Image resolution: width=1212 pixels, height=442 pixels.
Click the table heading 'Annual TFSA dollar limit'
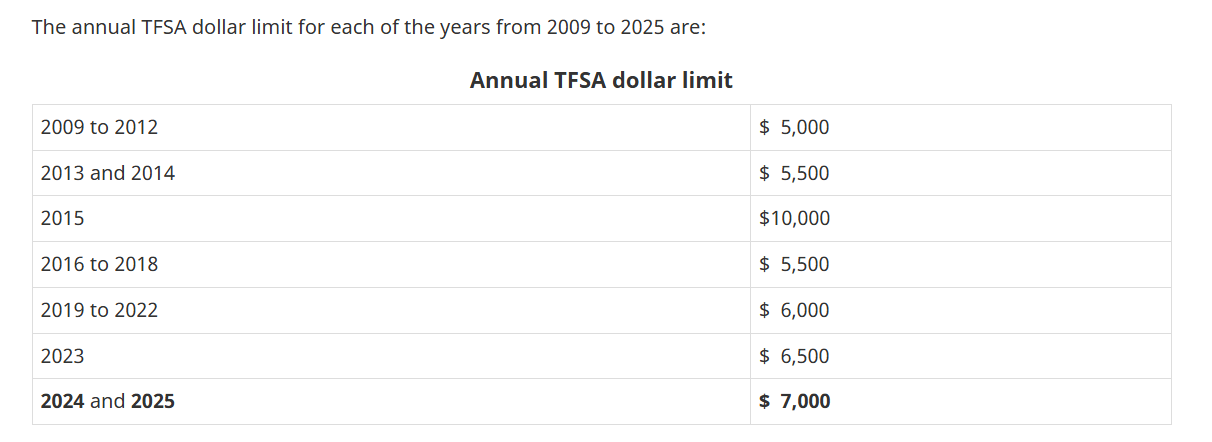[601, 80]
